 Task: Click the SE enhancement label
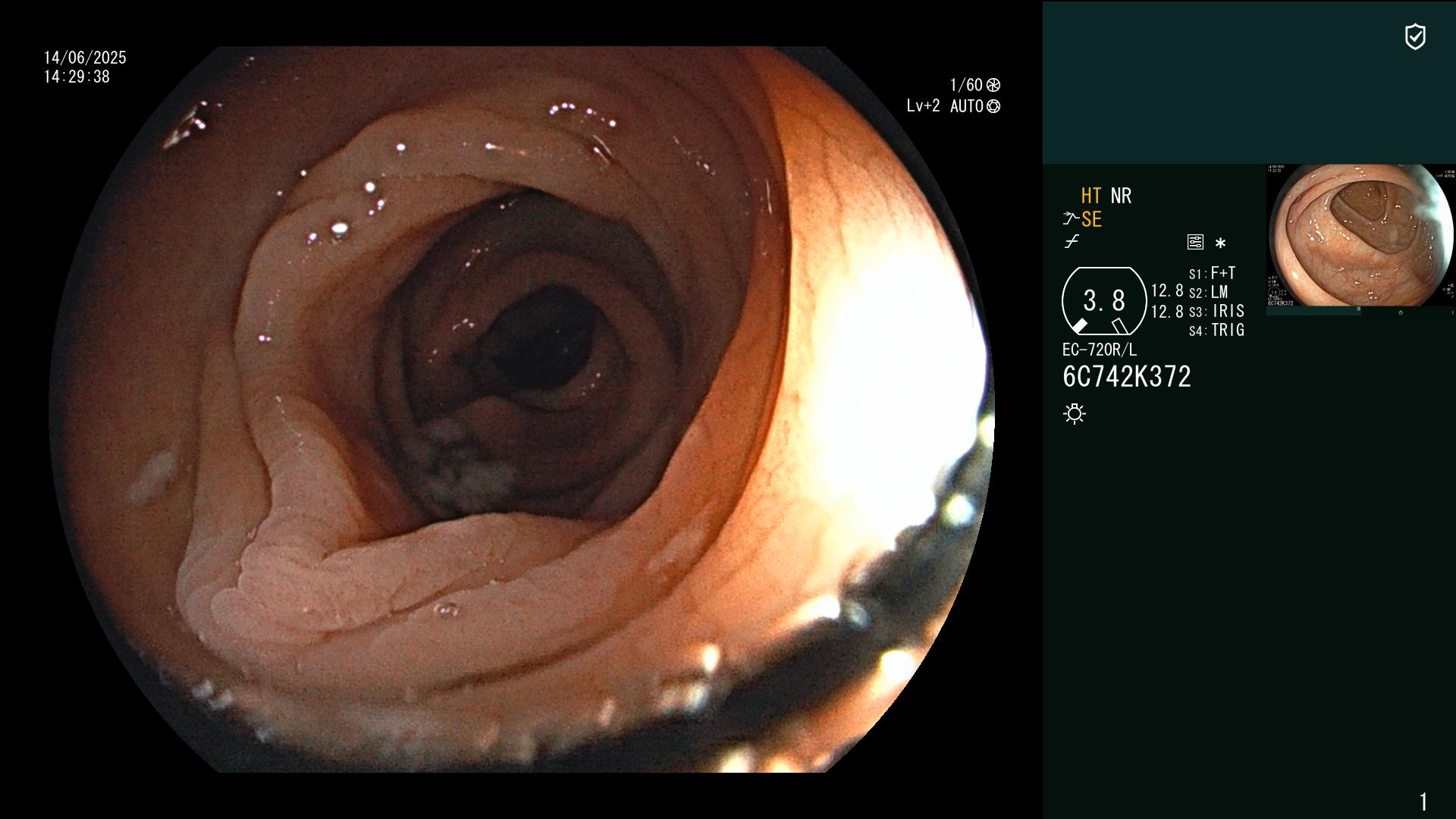tap(1091, 219)
